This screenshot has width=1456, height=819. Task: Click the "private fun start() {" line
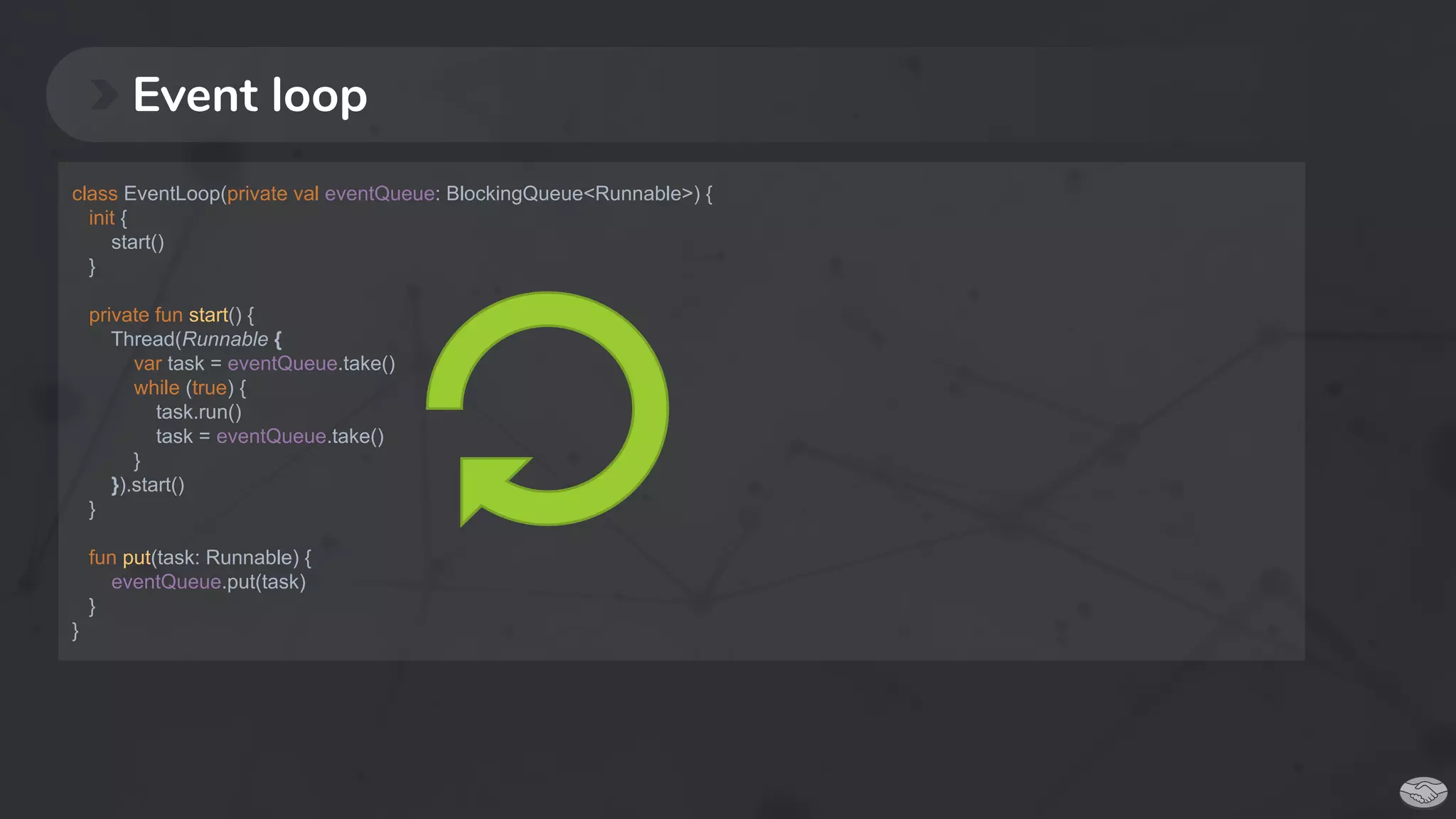pyautogui.click(x=171, y=315)
